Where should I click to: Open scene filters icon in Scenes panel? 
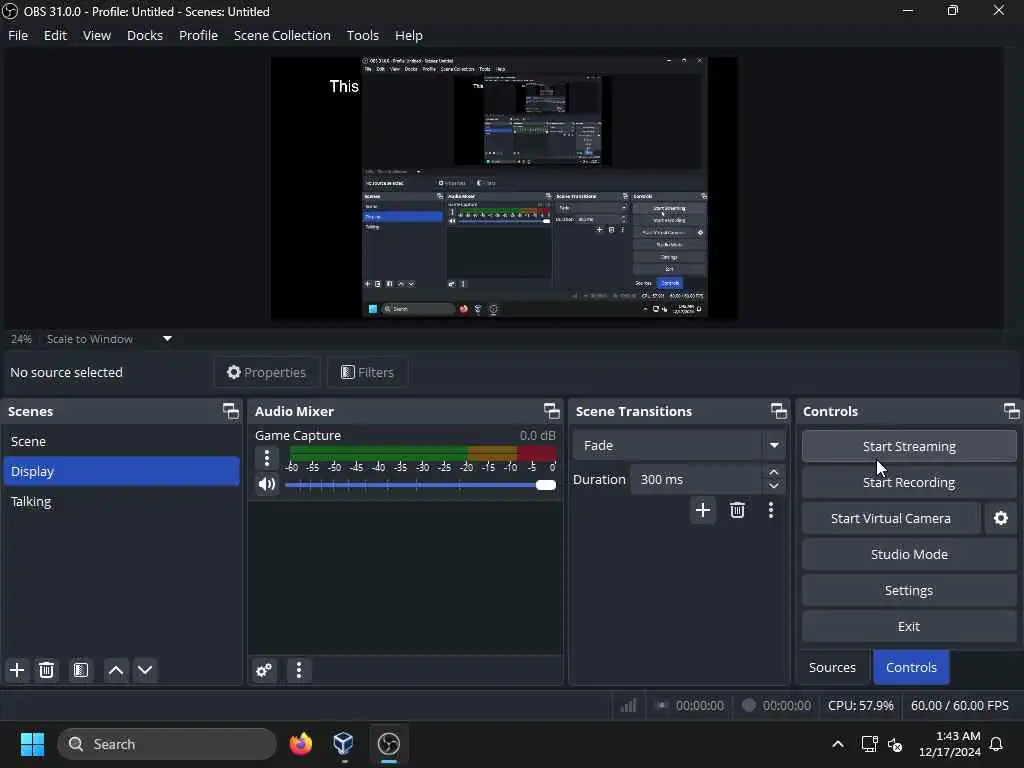click(x=81, y=670)
